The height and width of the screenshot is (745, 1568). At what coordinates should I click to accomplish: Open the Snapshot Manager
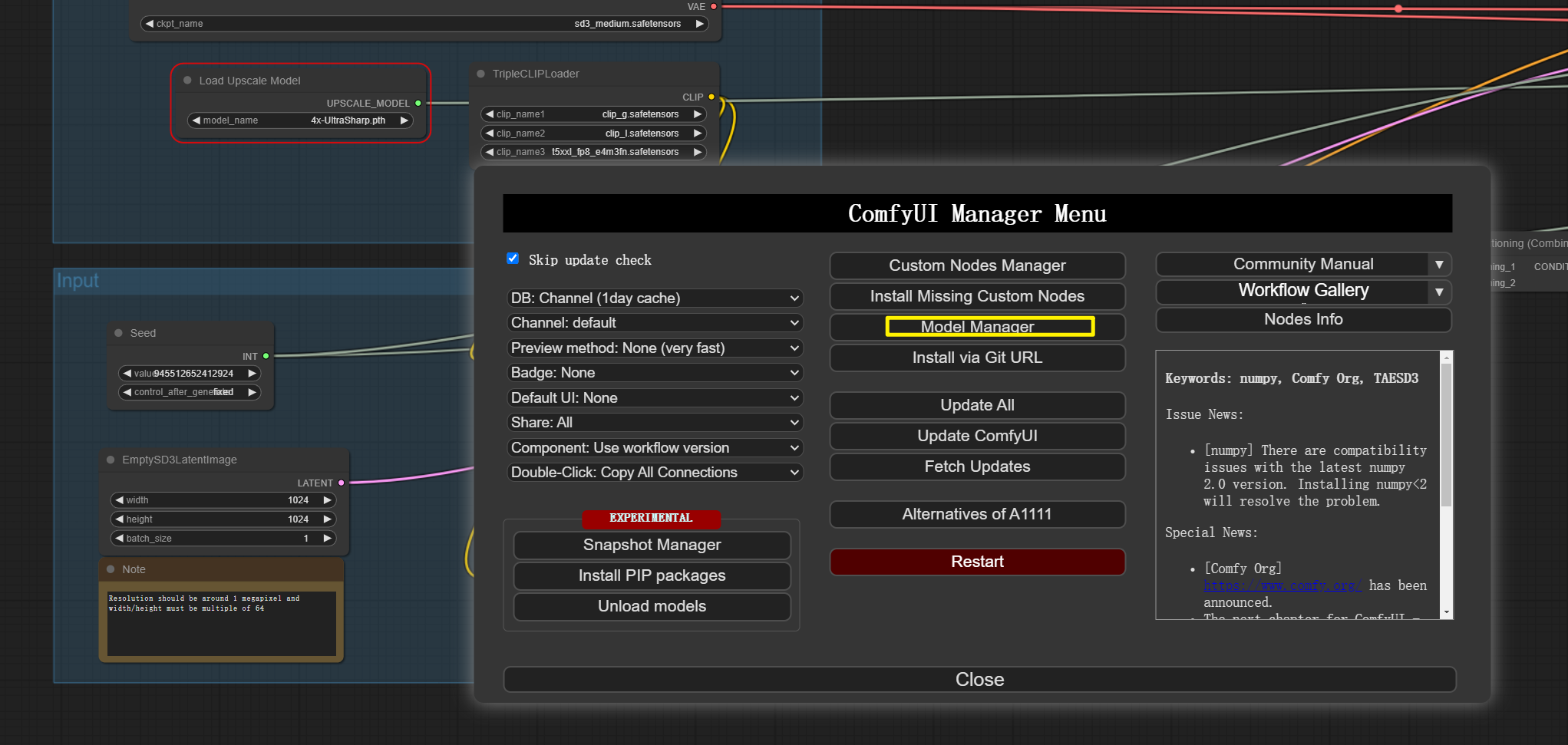click(x=652, y=545)
